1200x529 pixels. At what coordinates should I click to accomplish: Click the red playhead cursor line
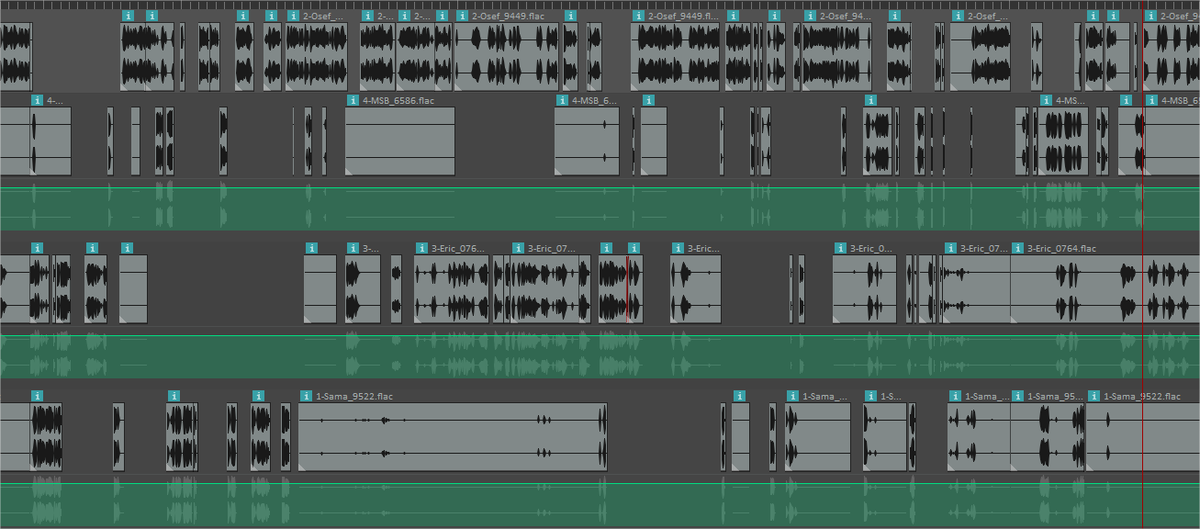pos(1142,264)
